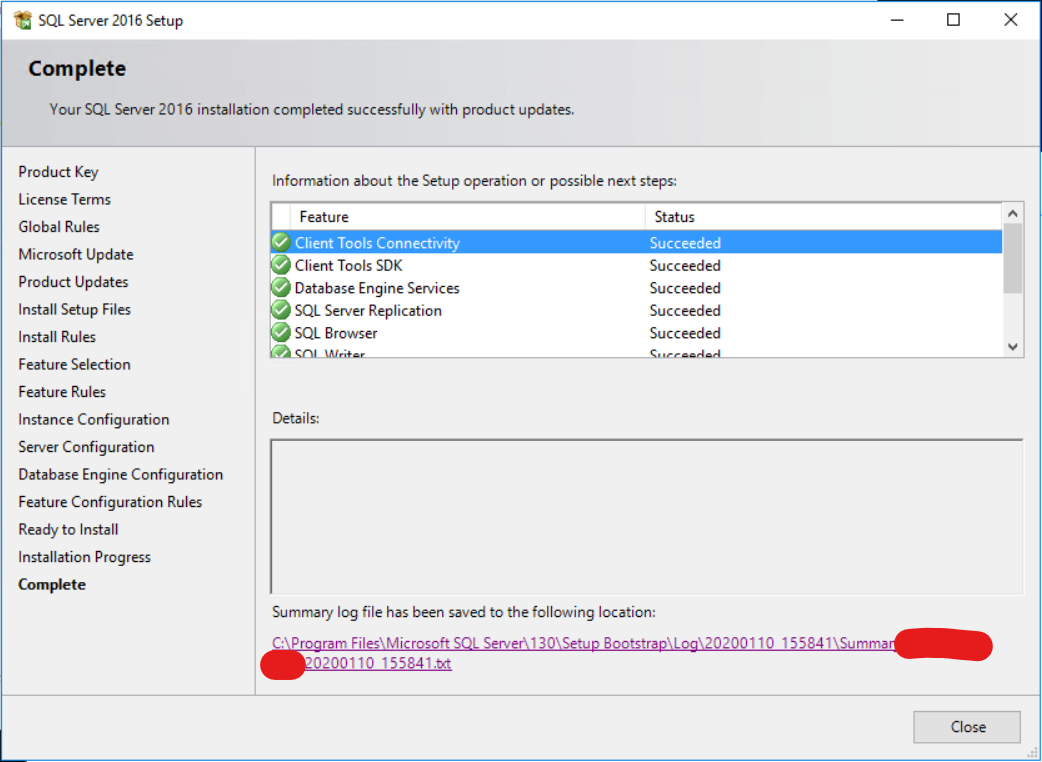Click Microsoft Update step in sidebar
Viewport: 1042px width, 762px height.
pyautogui.click(x=76, y=254)
